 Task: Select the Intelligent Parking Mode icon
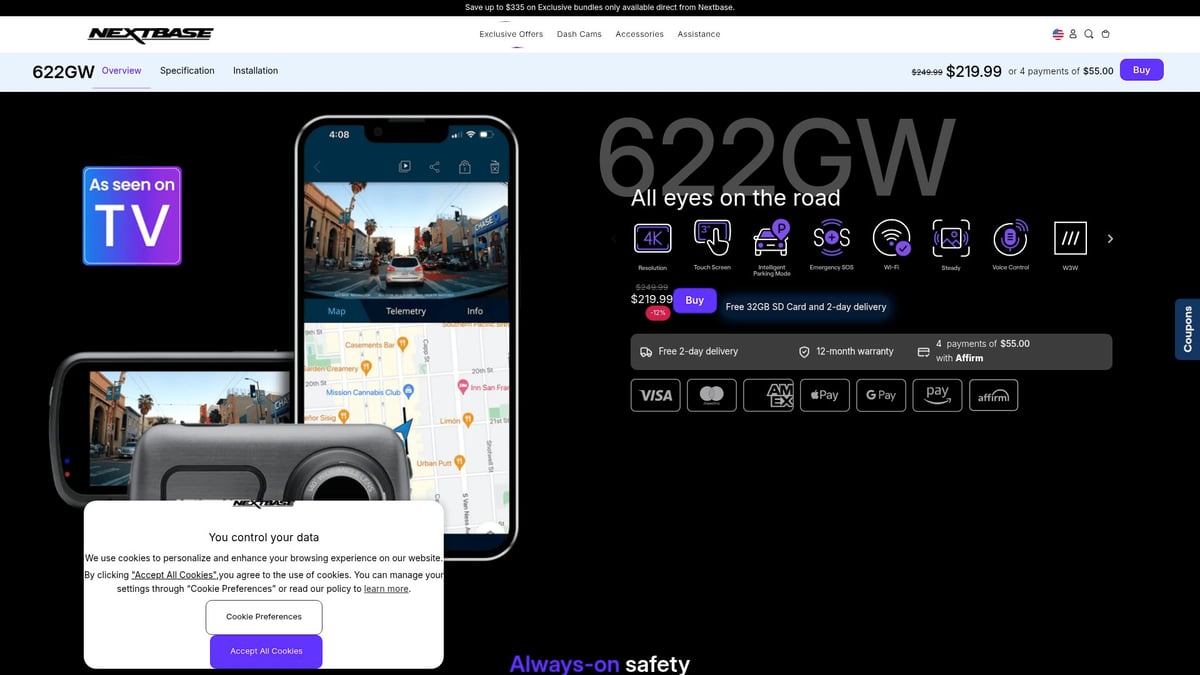[771, 238]
